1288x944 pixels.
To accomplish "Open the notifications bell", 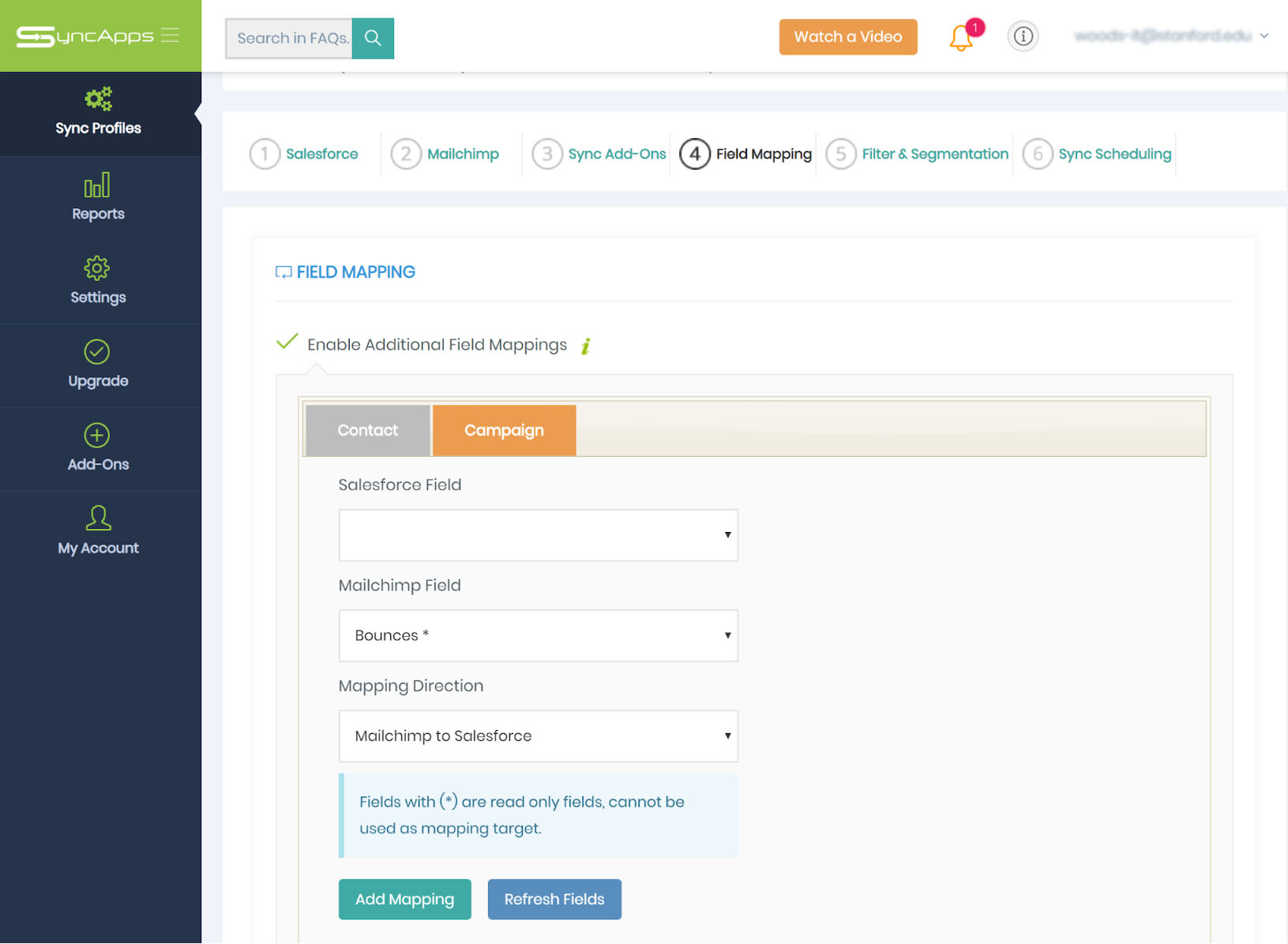I will [x=961, y=37].
